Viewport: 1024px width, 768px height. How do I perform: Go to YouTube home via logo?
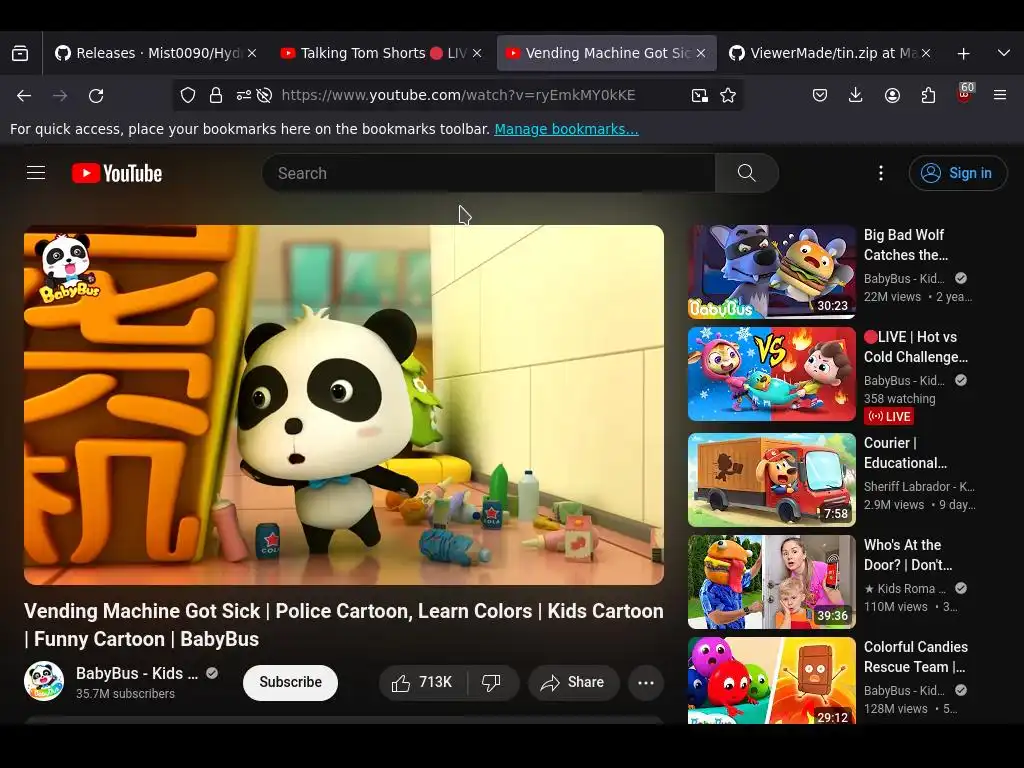click(x=117, y=173)
